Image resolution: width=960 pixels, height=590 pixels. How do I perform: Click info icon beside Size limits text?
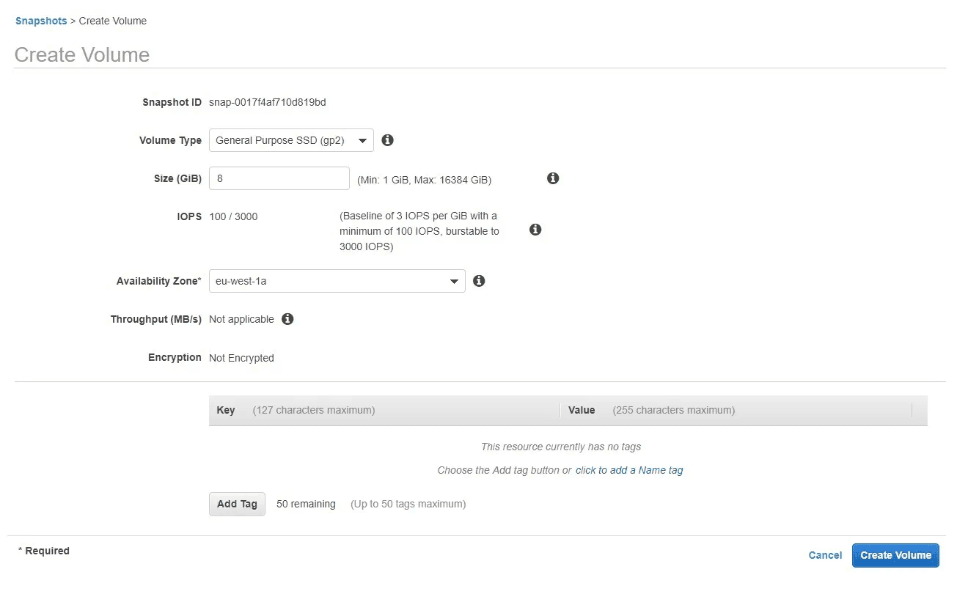click(553, 178)
